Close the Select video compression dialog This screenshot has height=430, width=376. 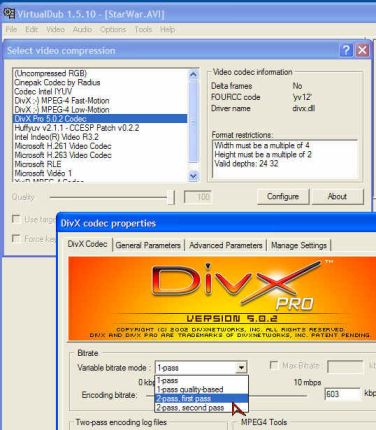[x=362, y=50]
